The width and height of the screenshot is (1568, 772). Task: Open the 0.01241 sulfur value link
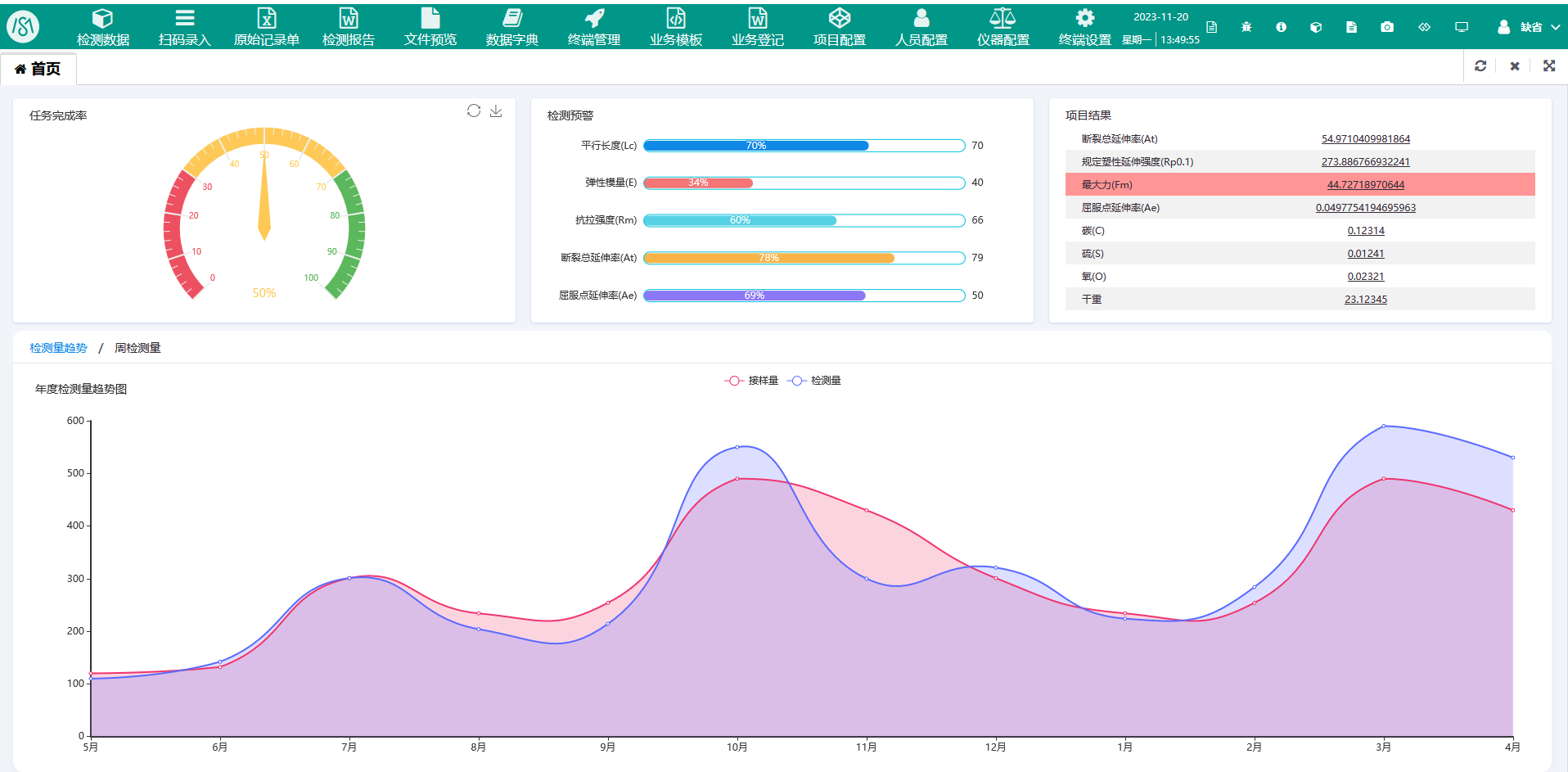tap(1366, 254)
